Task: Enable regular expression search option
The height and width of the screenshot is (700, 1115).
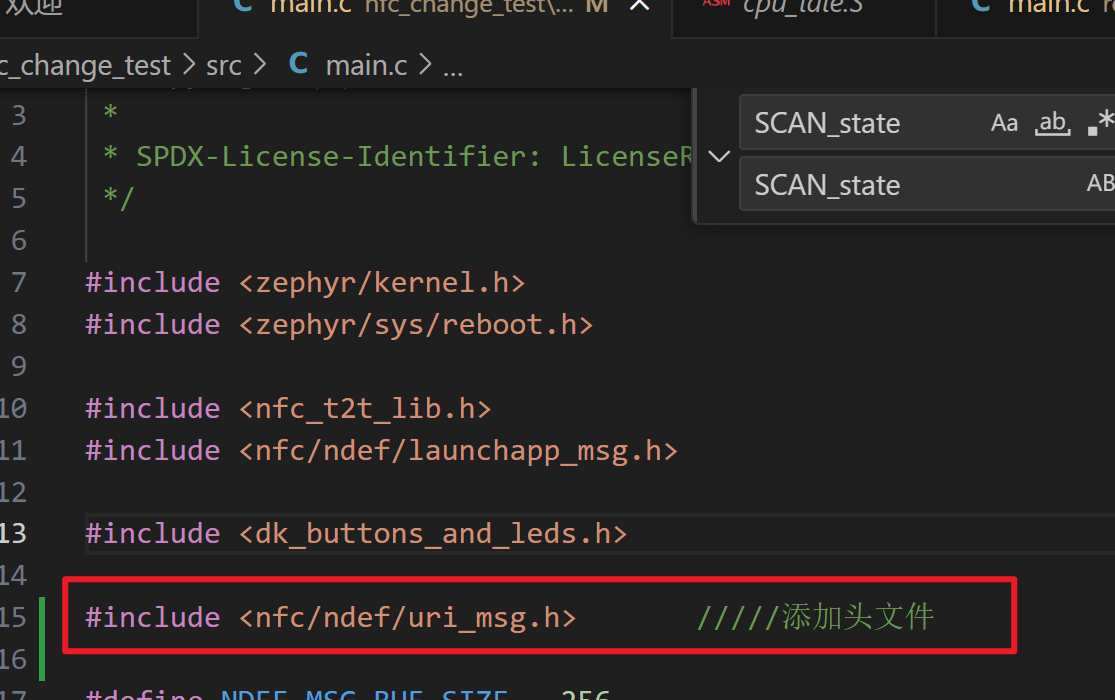Action: 1100,123
